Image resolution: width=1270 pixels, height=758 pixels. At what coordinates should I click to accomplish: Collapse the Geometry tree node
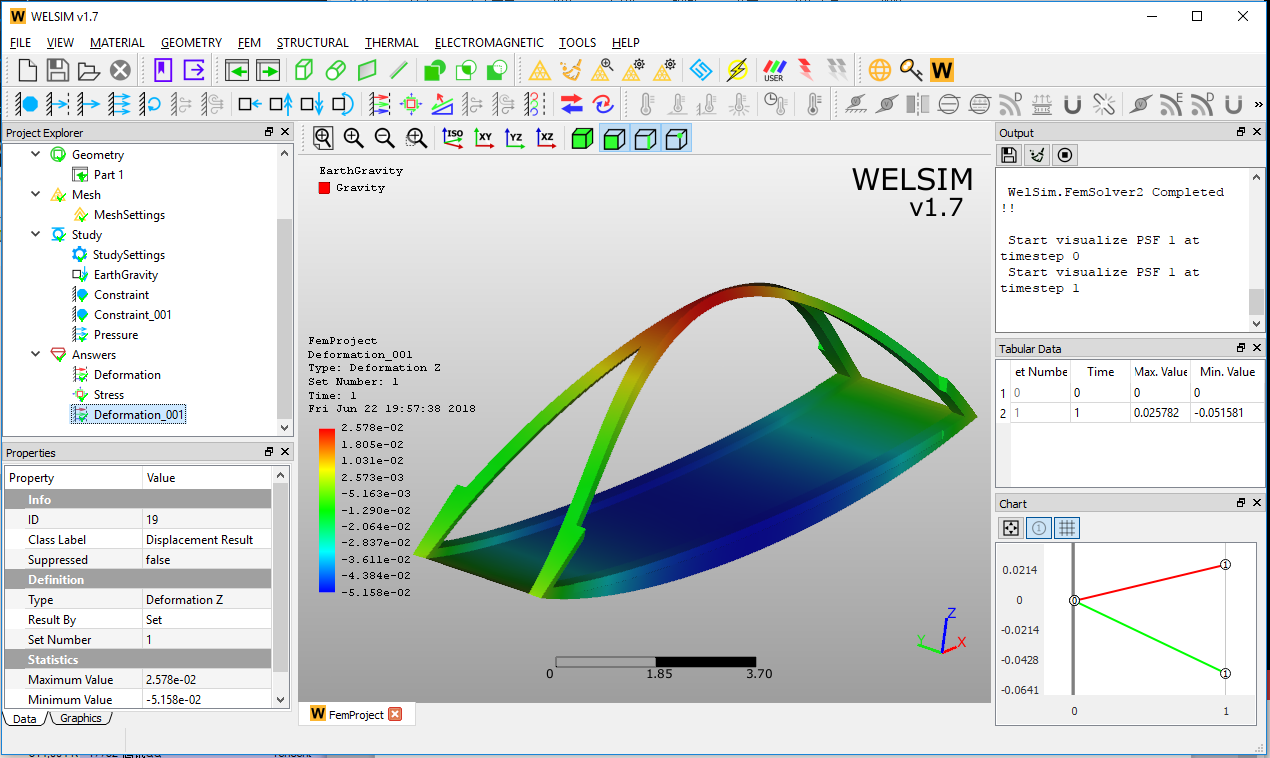pyautogui.click(x=36, y=154)
